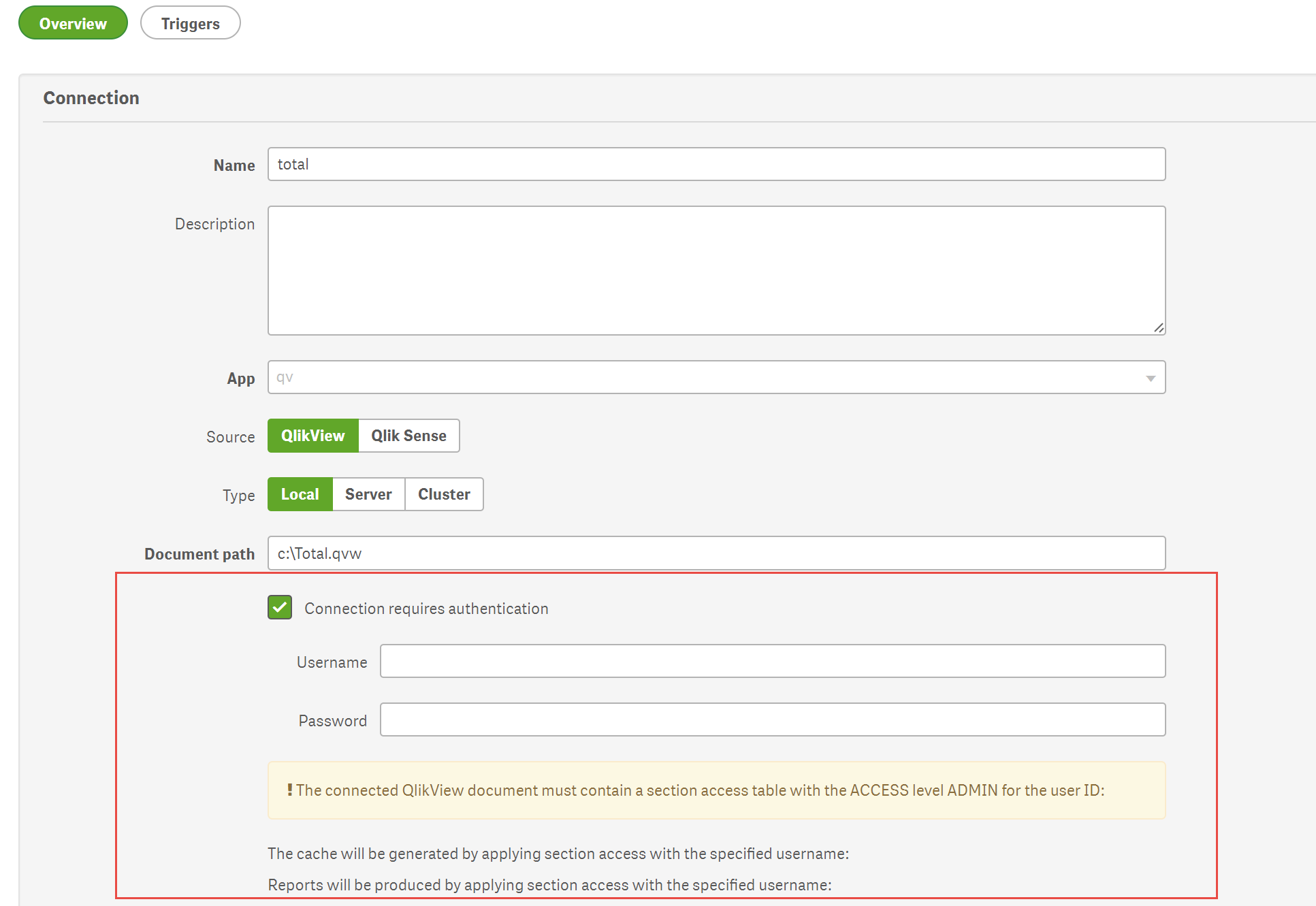Image resolution: width=1316 pixels, height=906 pixels.
Task: Click the section access warning banner
Action: pos(716,790)
